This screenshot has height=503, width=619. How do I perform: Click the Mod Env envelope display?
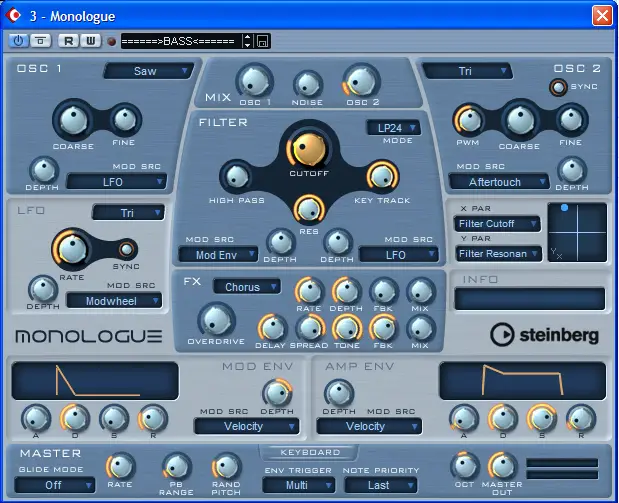pyautogui.click(x=95, y=380)
